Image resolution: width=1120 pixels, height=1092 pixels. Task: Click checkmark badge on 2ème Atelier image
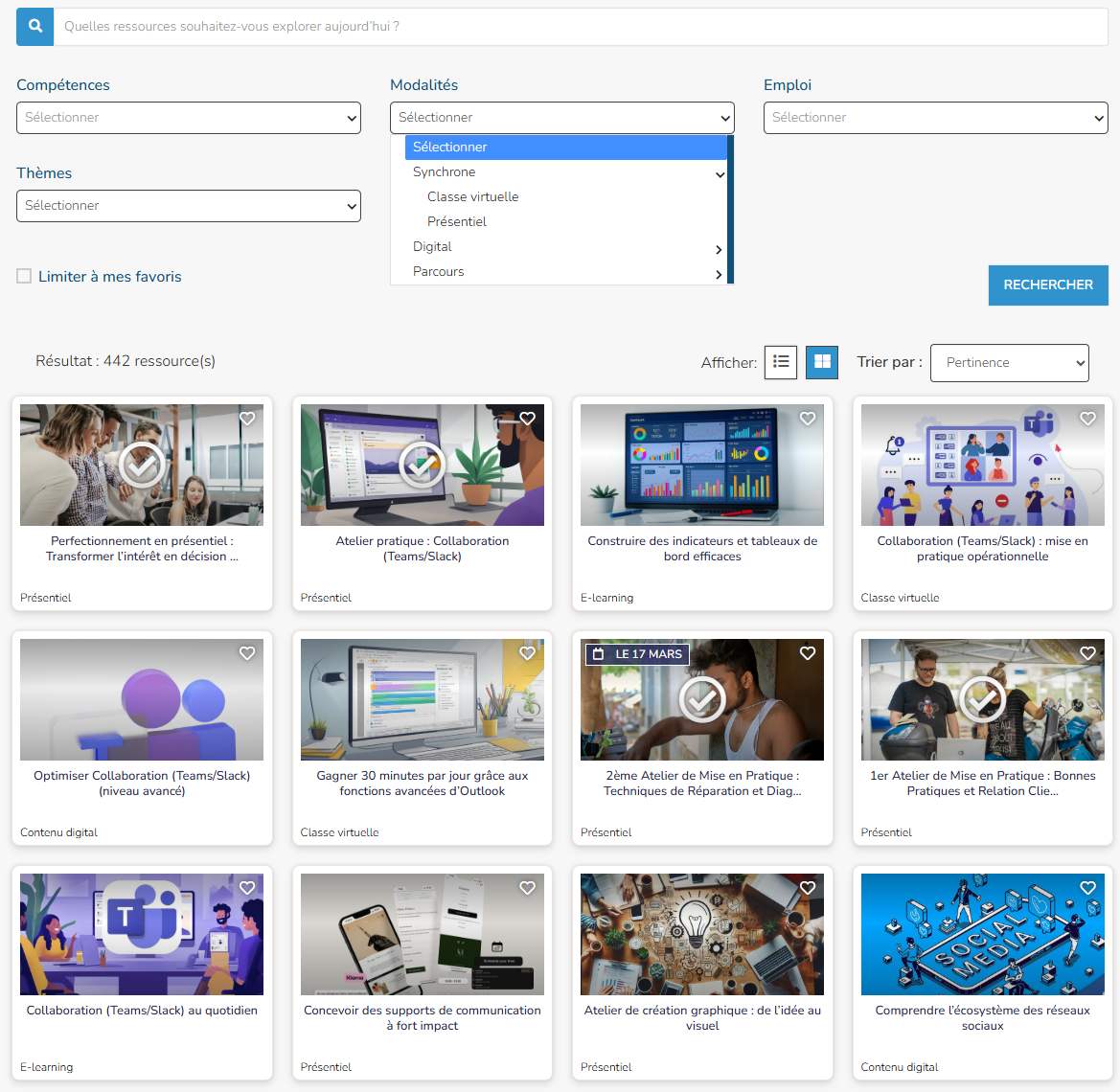(702, 700)
